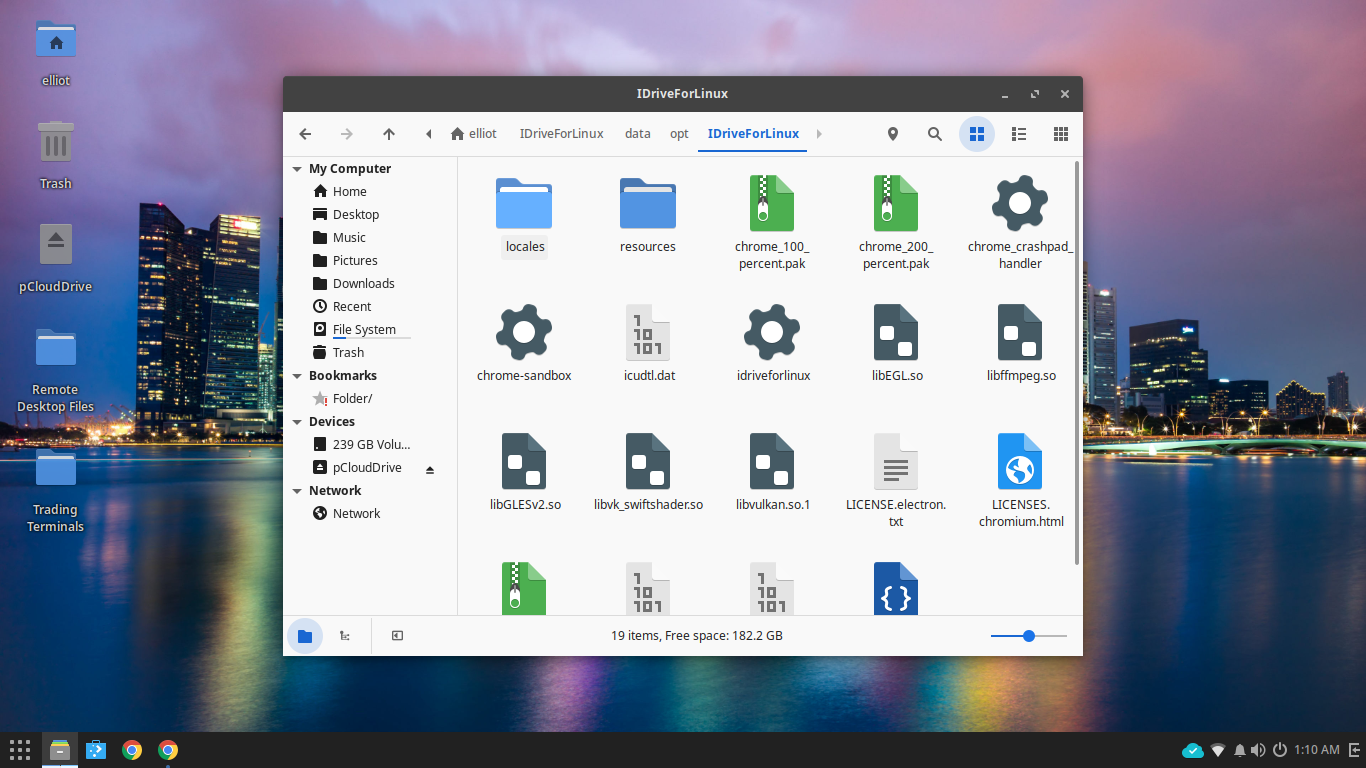
Task: Hide the sidebar using bottom bar icon
Action: (397, 636)
